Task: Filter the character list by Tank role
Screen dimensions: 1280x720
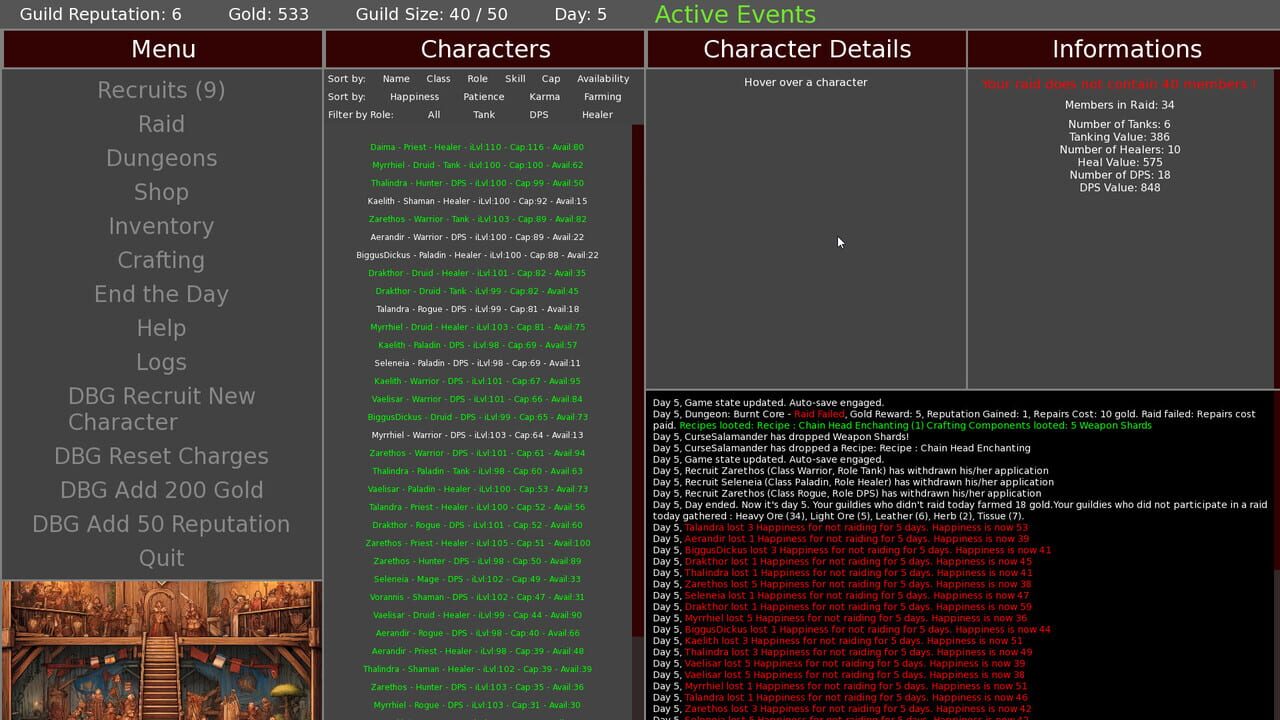Action: click(484, 115)
